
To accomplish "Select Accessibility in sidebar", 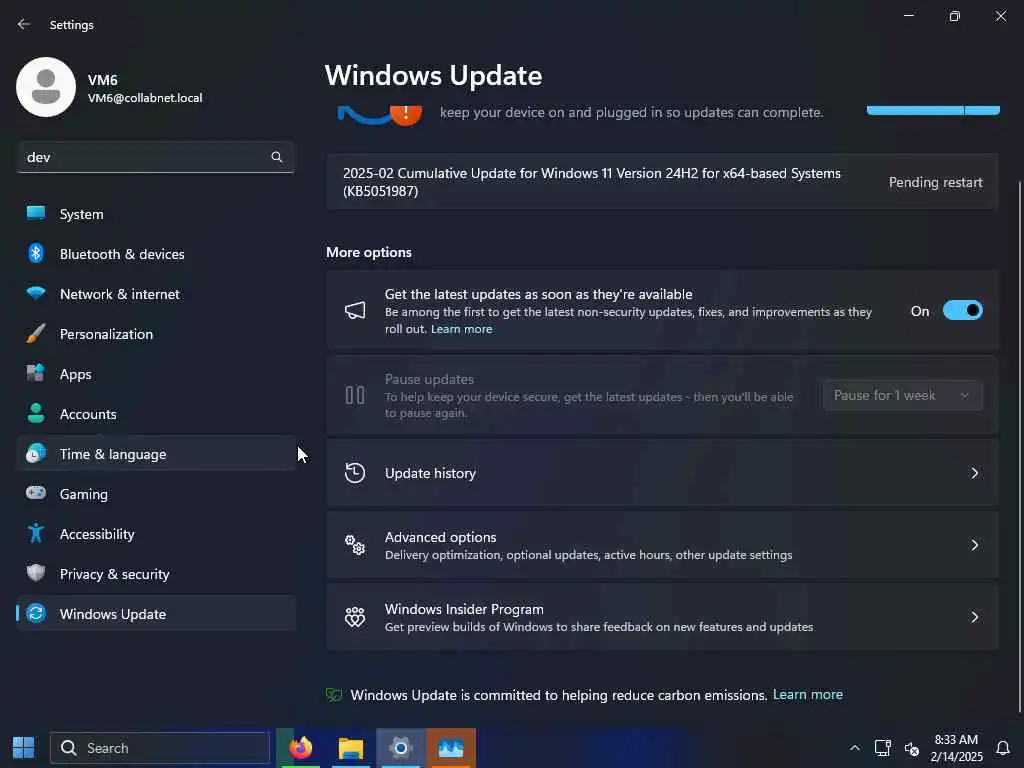I will (x=156, y=534).
